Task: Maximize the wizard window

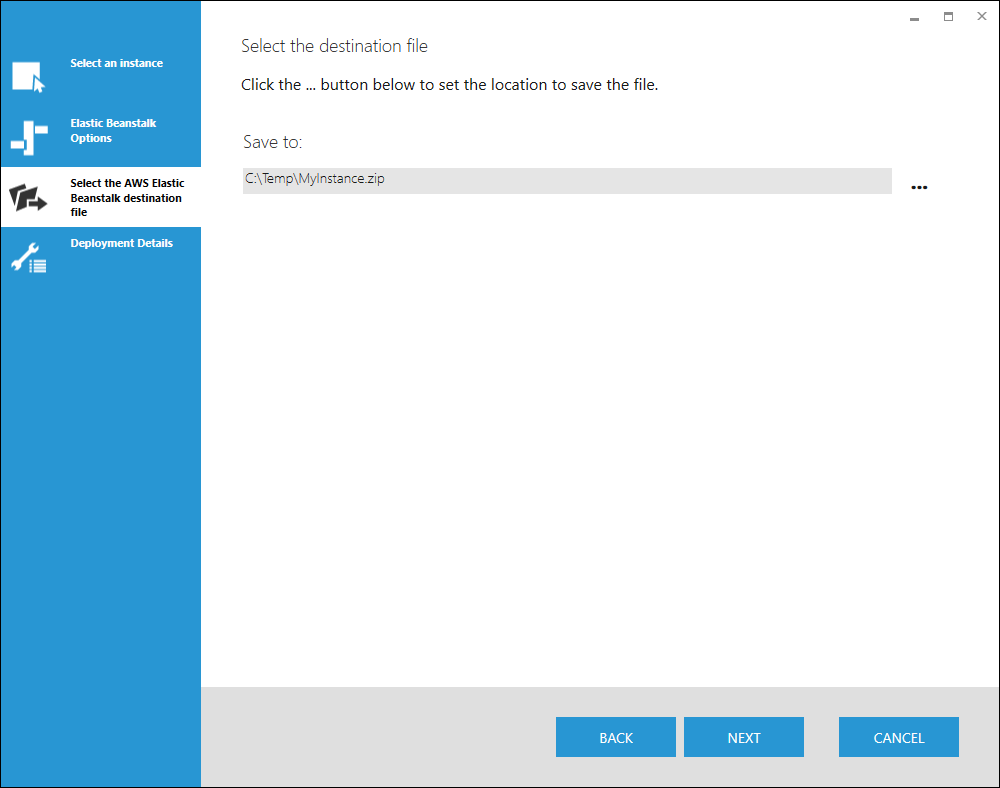Action: (948, 17)
